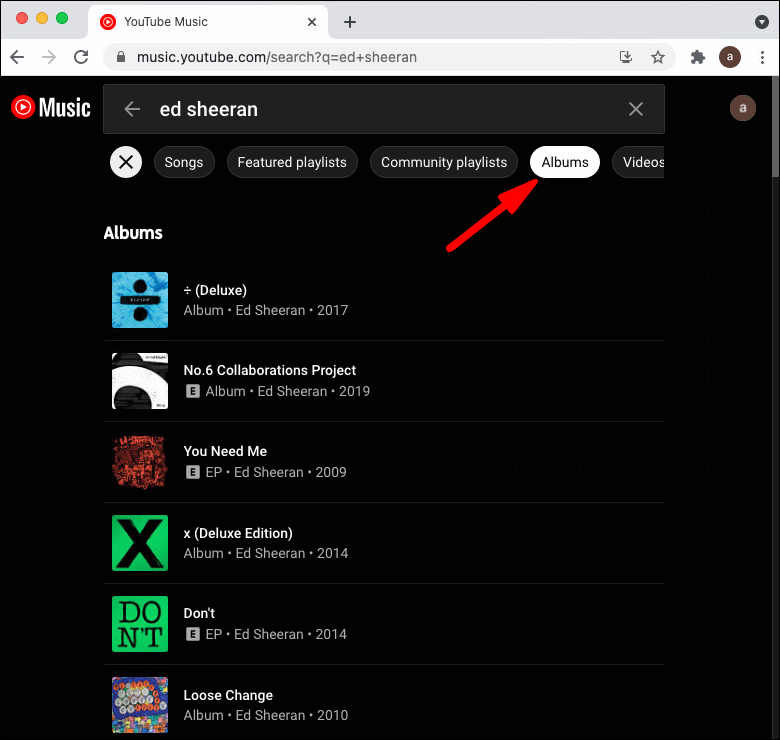Open the Chrome profile avatar
This screenshot has height=740, width=780.
tap(730, 57)
